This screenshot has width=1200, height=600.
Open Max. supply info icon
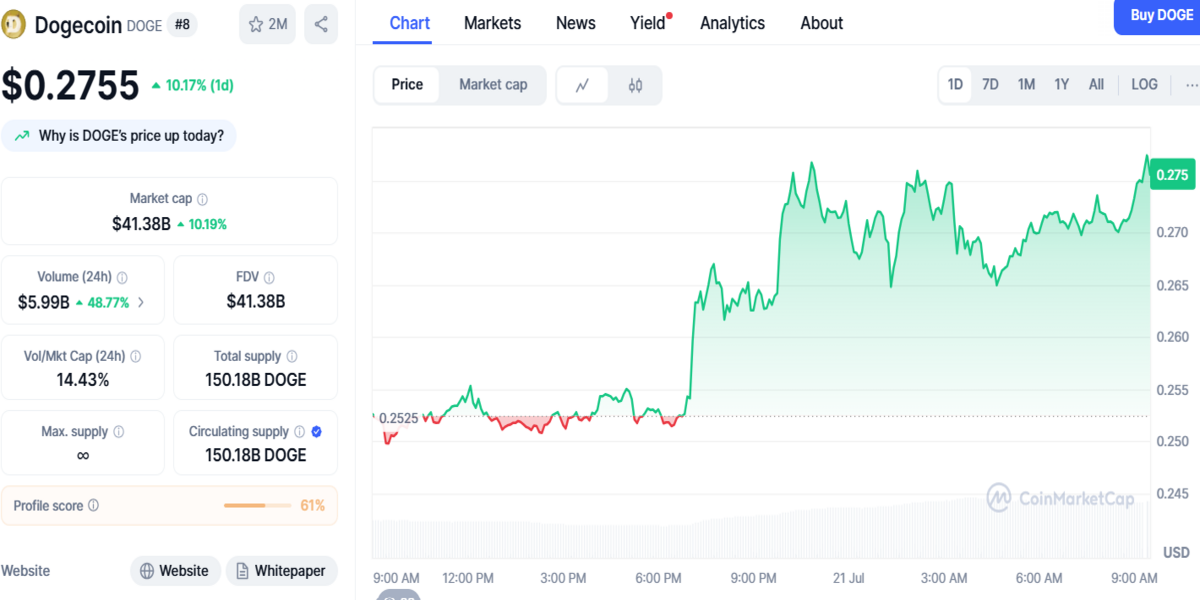click(x=118, y=432)
